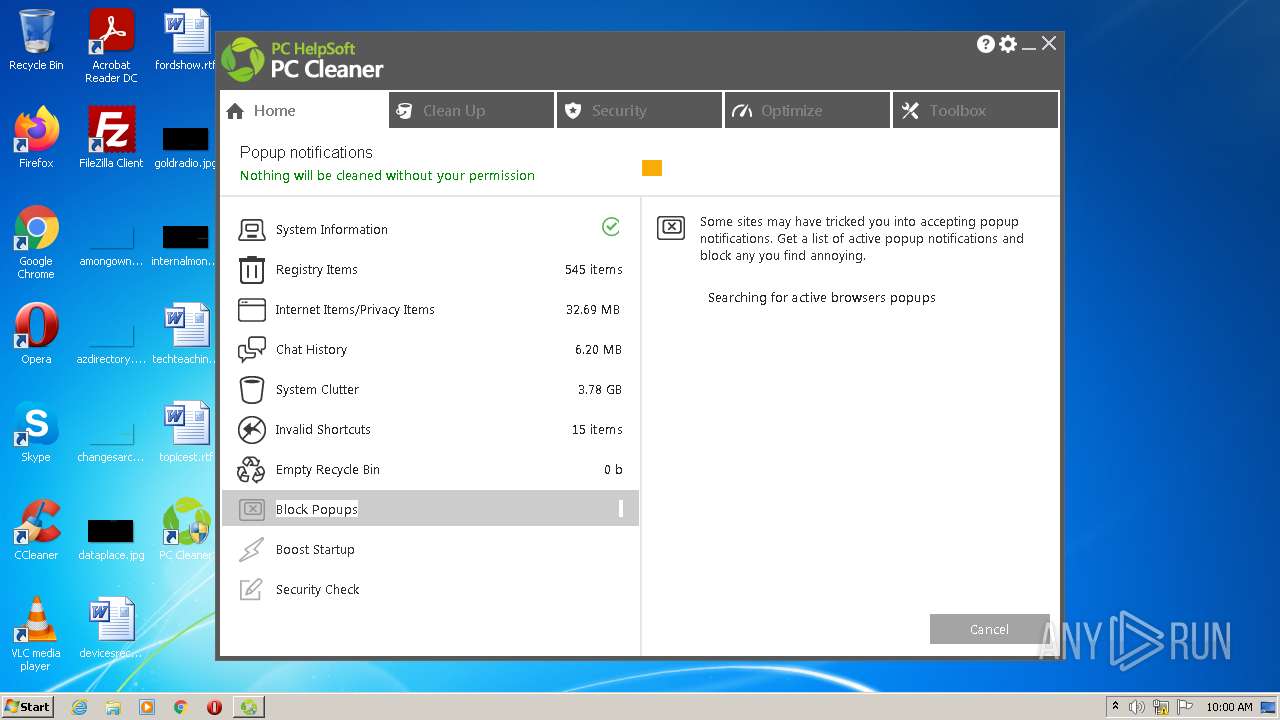Cancel the popup search
The width and height of the screenshot is (1280, 720).
(989, 629)
